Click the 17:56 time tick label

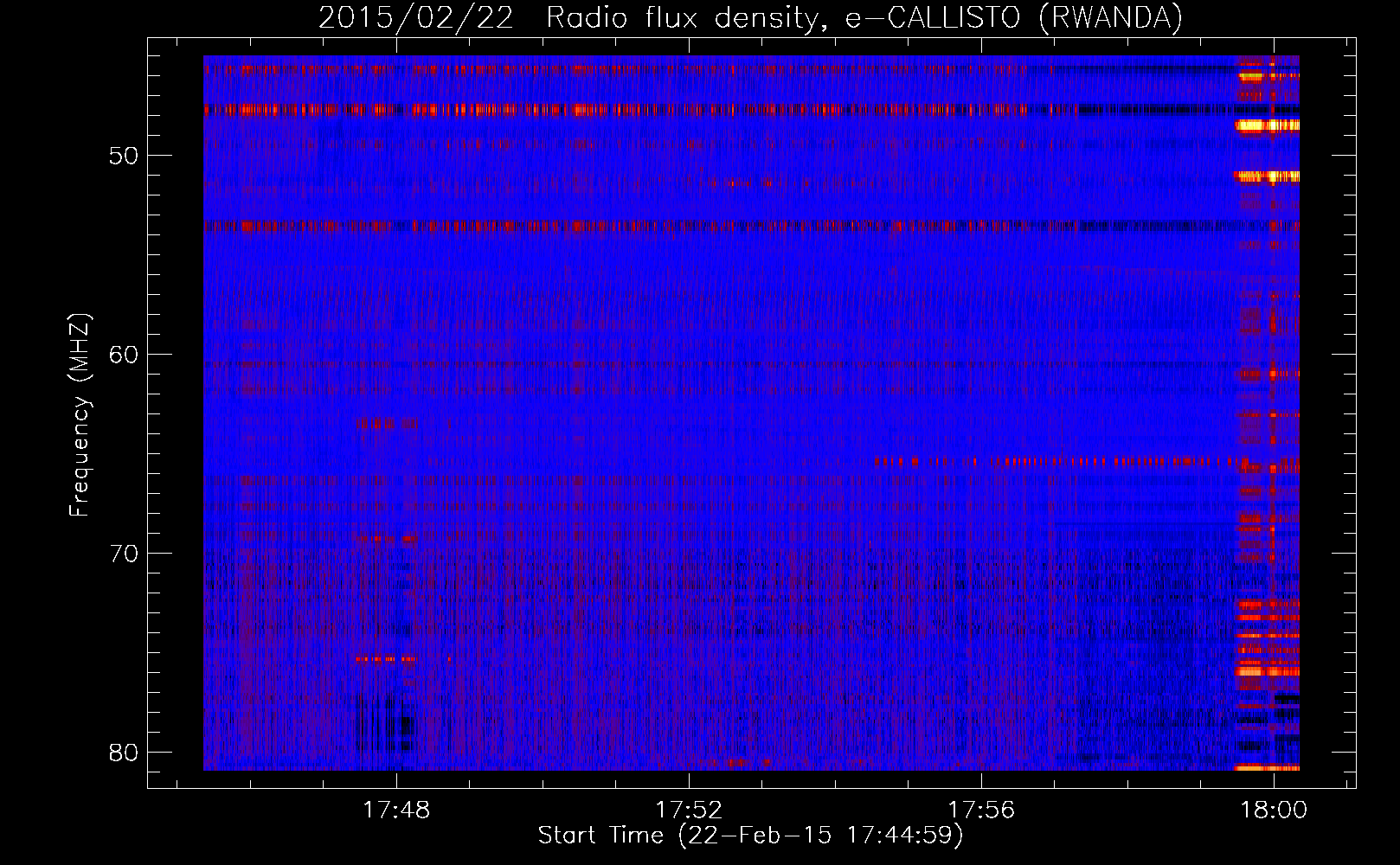click(981, 811)
